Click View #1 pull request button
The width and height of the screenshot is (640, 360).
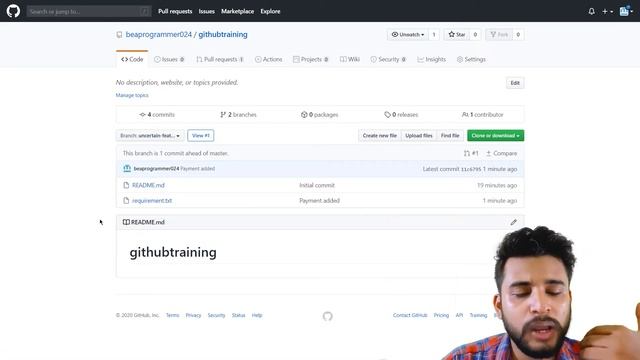click(x=200, y=136)
